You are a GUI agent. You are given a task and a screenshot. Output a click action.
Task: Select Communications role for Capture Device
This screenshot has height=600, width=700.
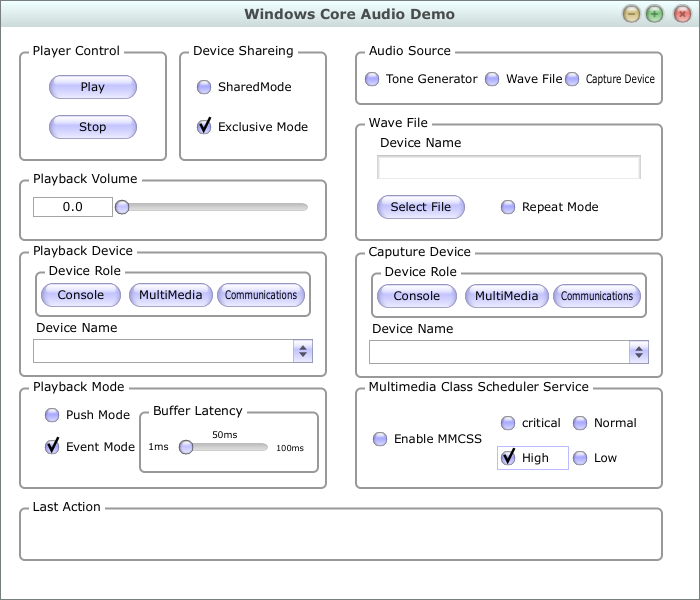(x=597, y=296)
